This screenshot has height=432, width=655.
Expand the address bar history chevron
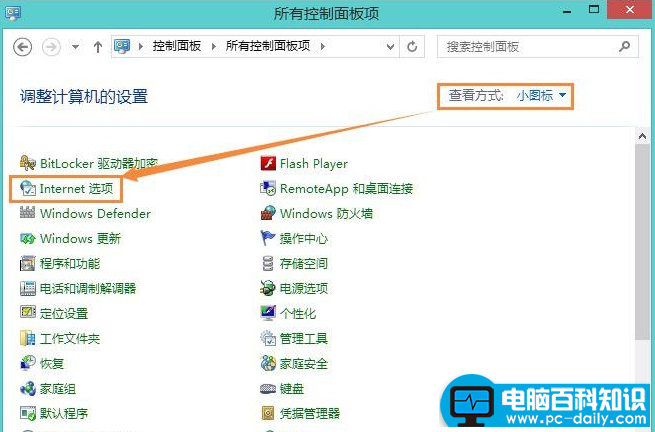point(390,47)
